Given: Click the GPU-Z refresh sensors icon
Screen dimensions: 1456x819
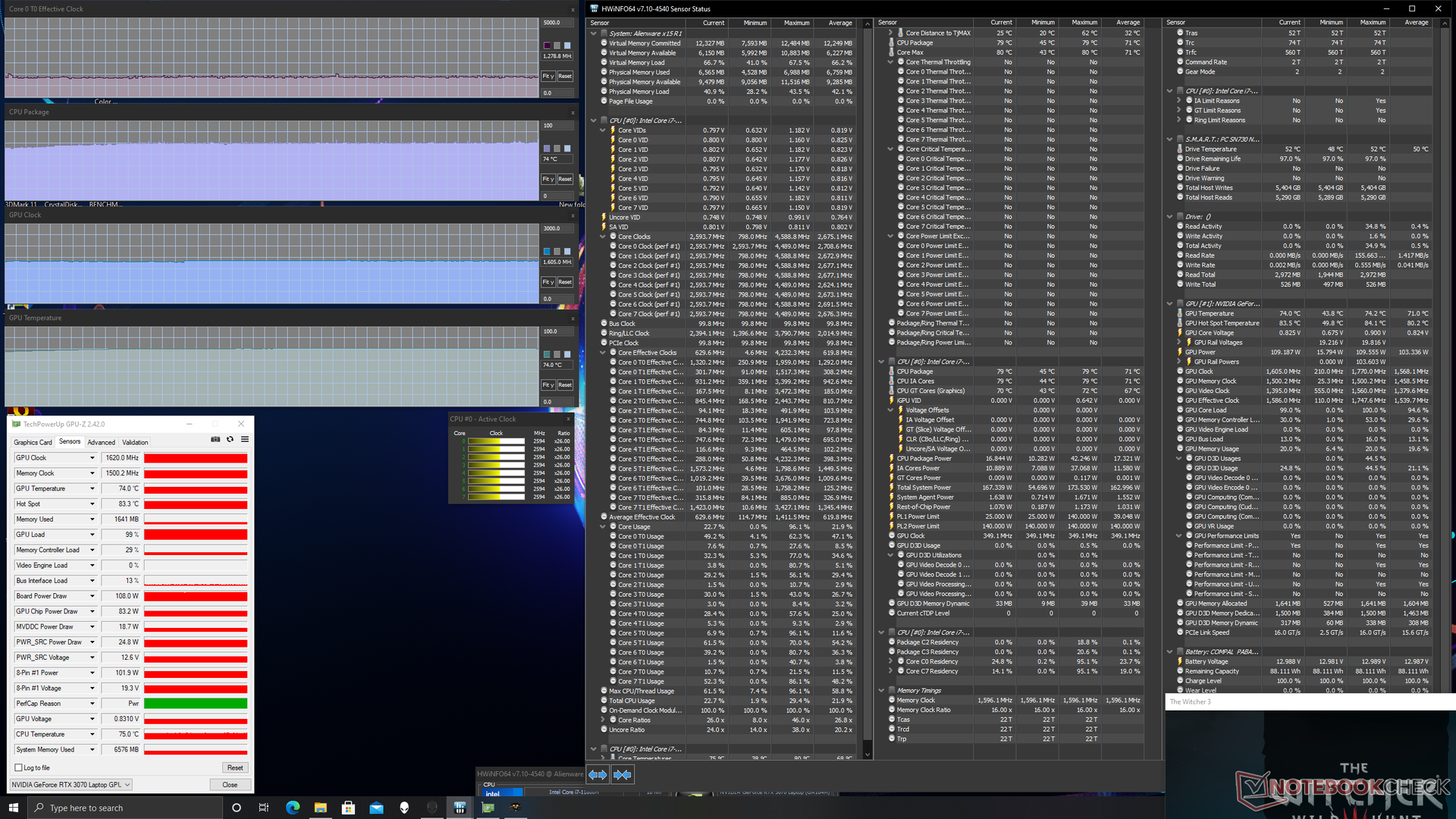Looking at the screenshot, I should (230, 439).
